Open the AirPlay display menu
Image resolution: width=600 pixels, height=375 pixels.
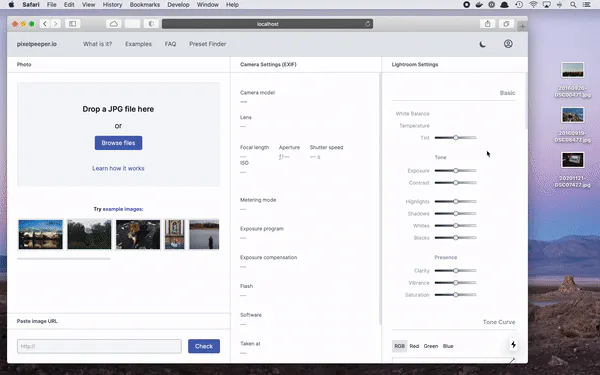click(546, 5)
